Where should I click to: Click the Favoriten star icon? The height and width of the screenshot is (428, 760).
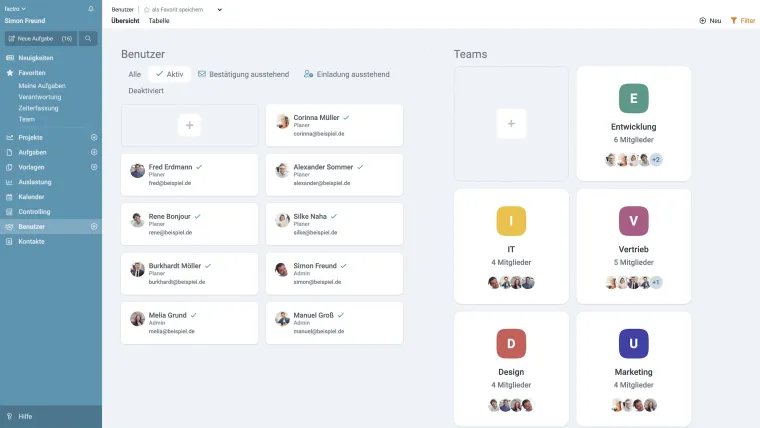click(10, 73)
